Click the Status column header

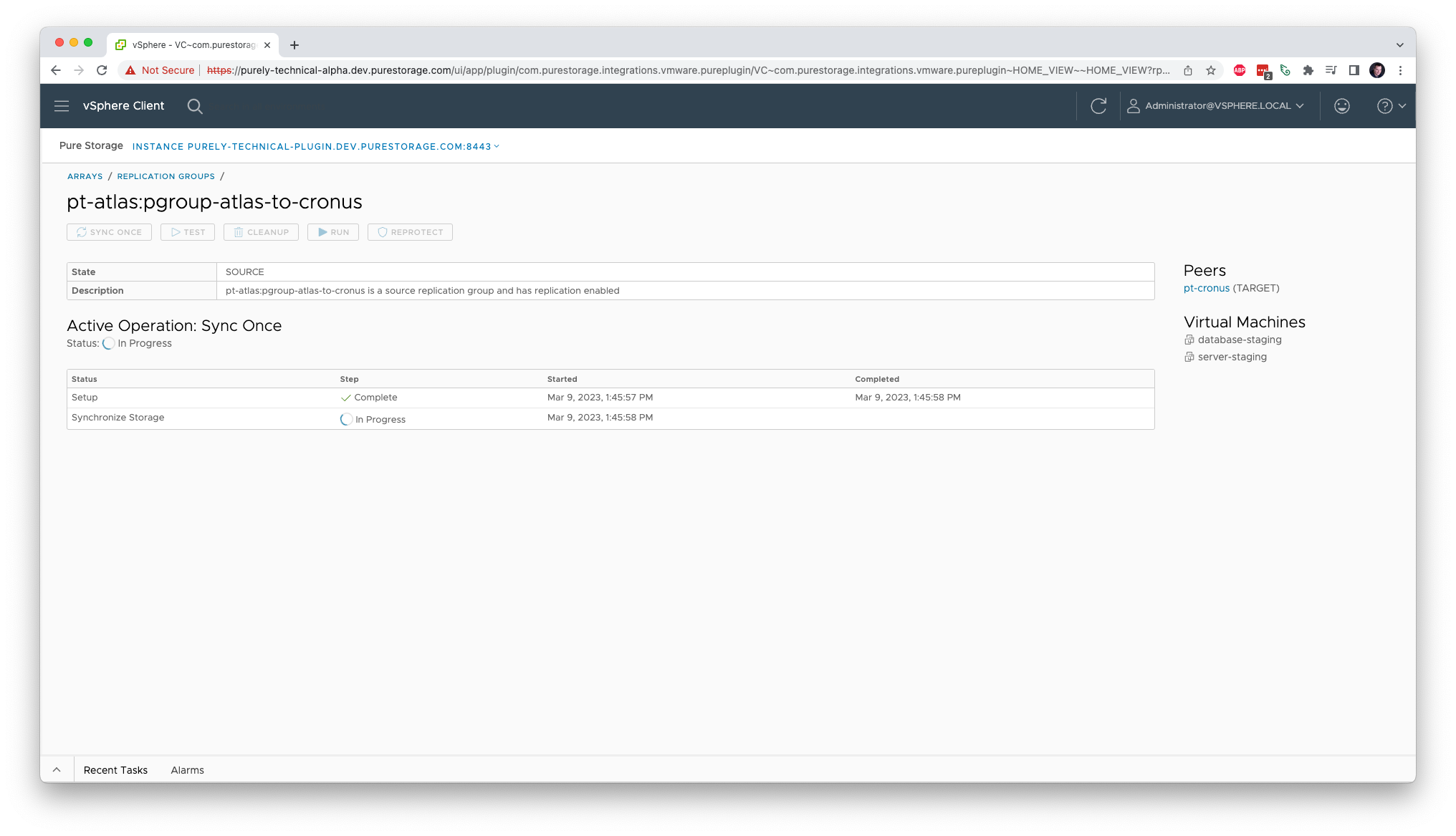(x=85, y=379)
